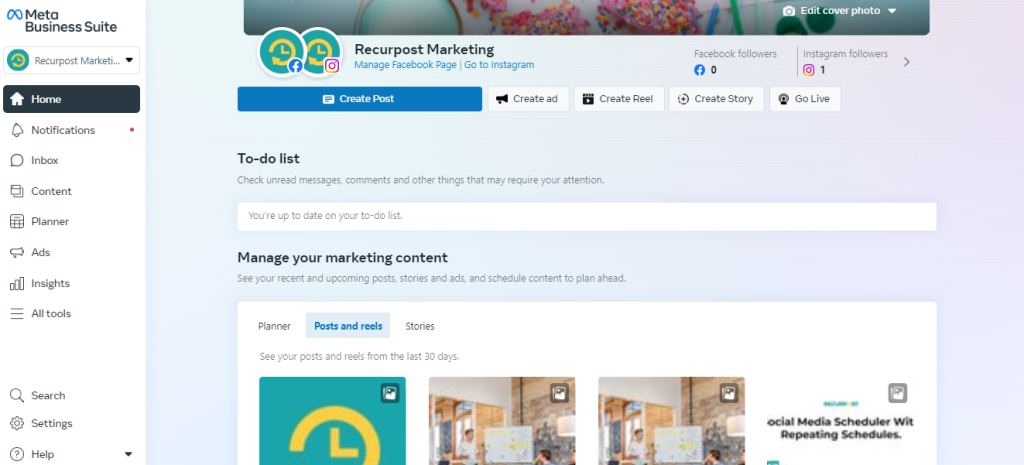Click the Manage your marketing content heading

click(343, 257)
